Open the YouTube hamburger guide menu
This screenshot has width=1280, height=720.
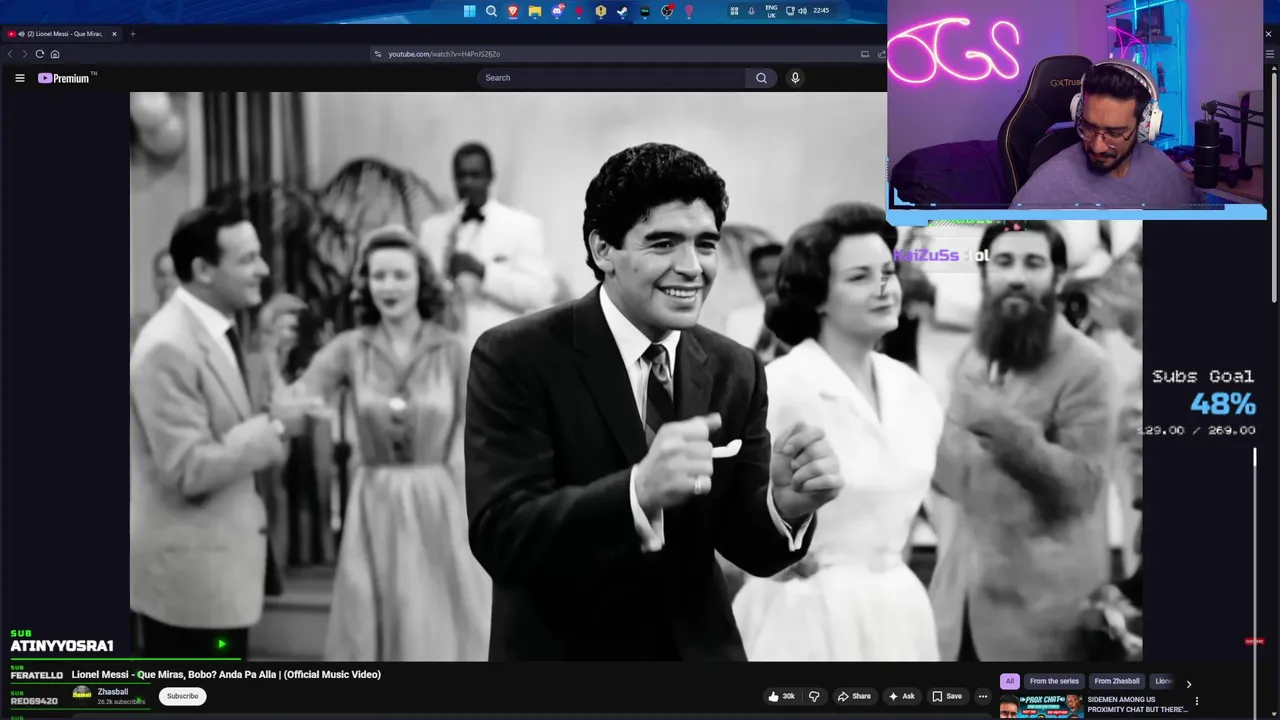(19, 78)
